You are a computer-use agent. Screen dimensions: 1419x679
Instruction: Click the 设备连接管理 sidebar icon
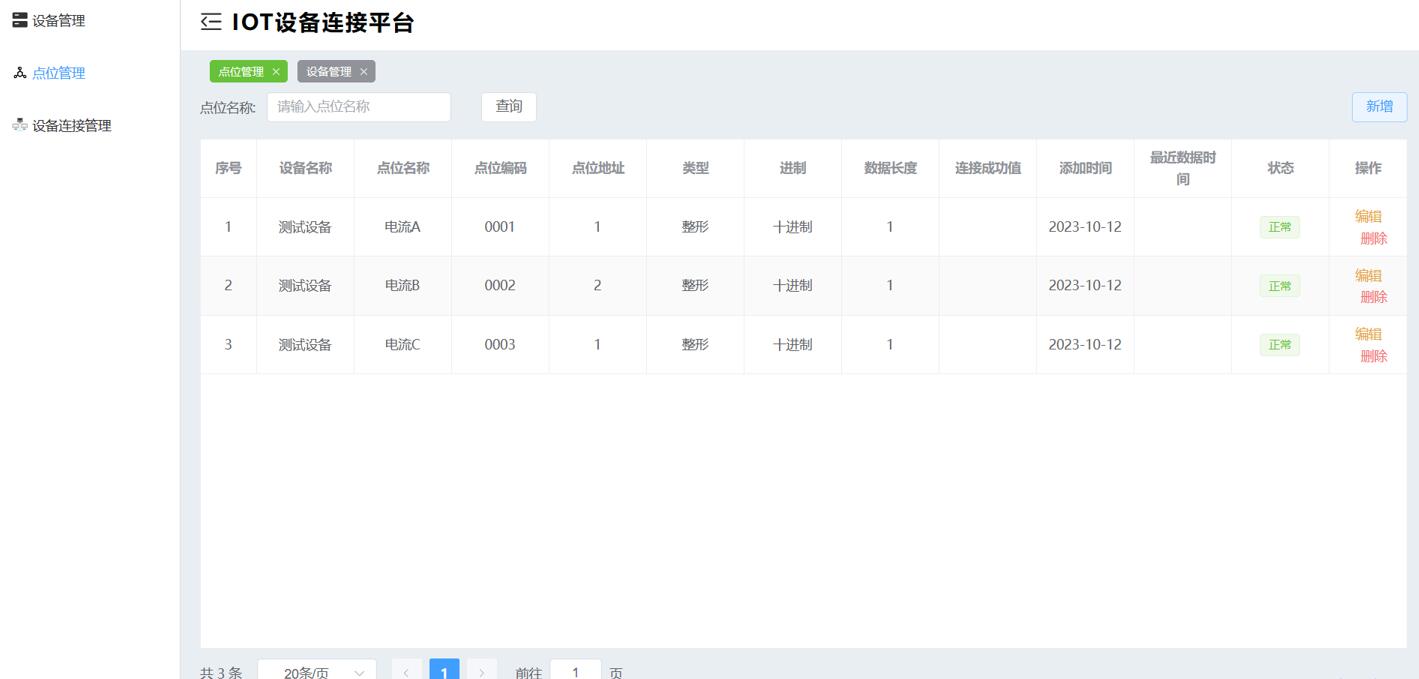pos(19,125)
